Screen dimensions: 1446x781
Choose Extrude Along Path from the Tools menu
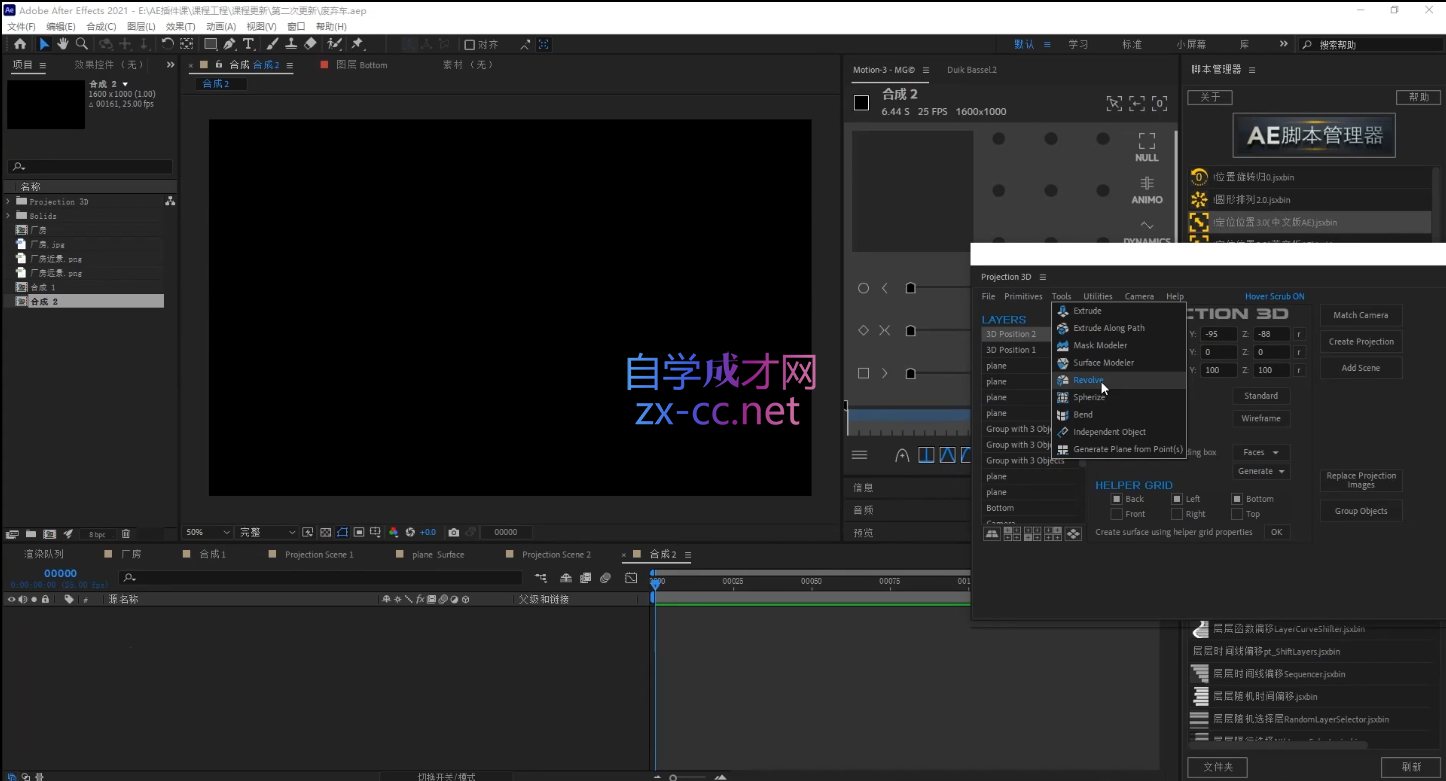pyautogui.click(x=1119, y=328)
